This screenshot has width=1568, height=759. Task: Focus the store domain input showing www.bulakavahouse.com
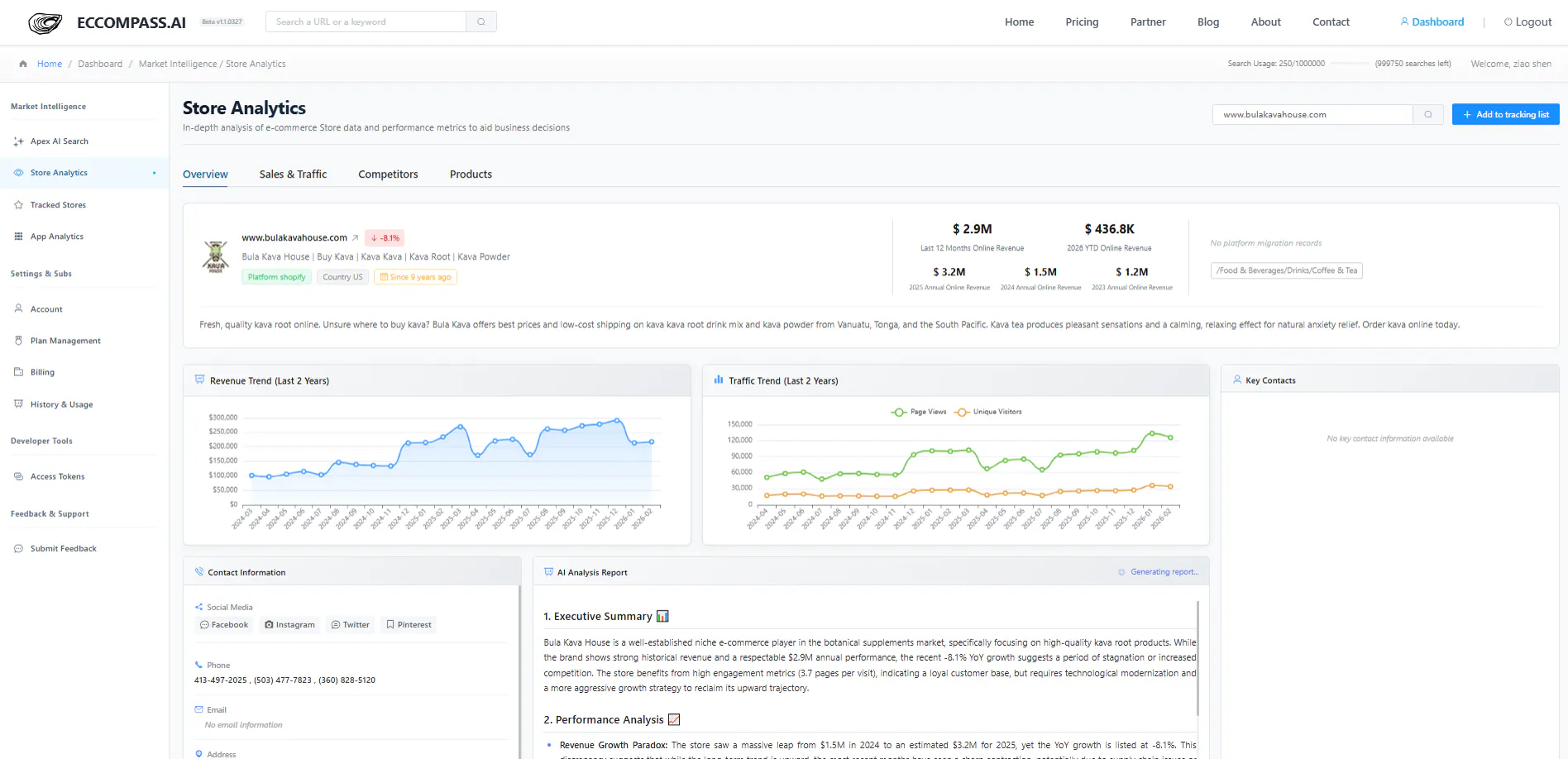pos(1312,115)
